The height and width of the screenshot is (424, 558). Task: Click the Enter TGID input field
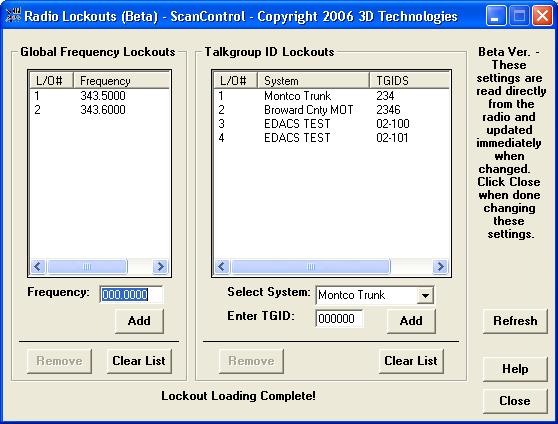click(339, 318)
